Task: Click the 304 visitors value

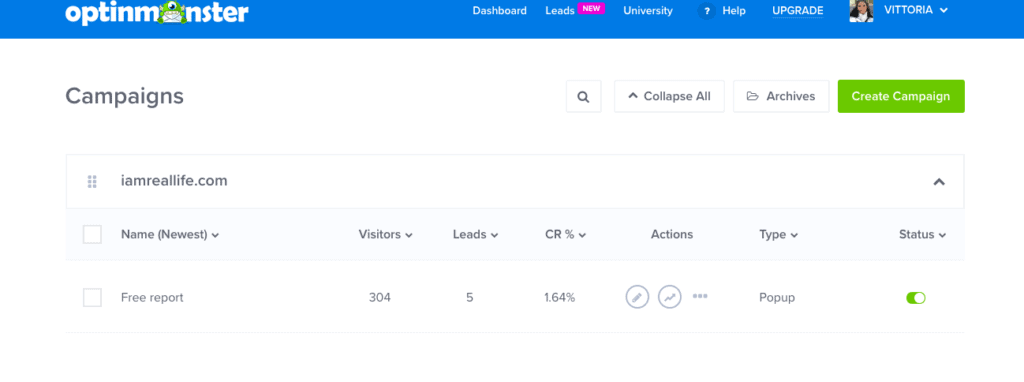Action: (379, 298)
